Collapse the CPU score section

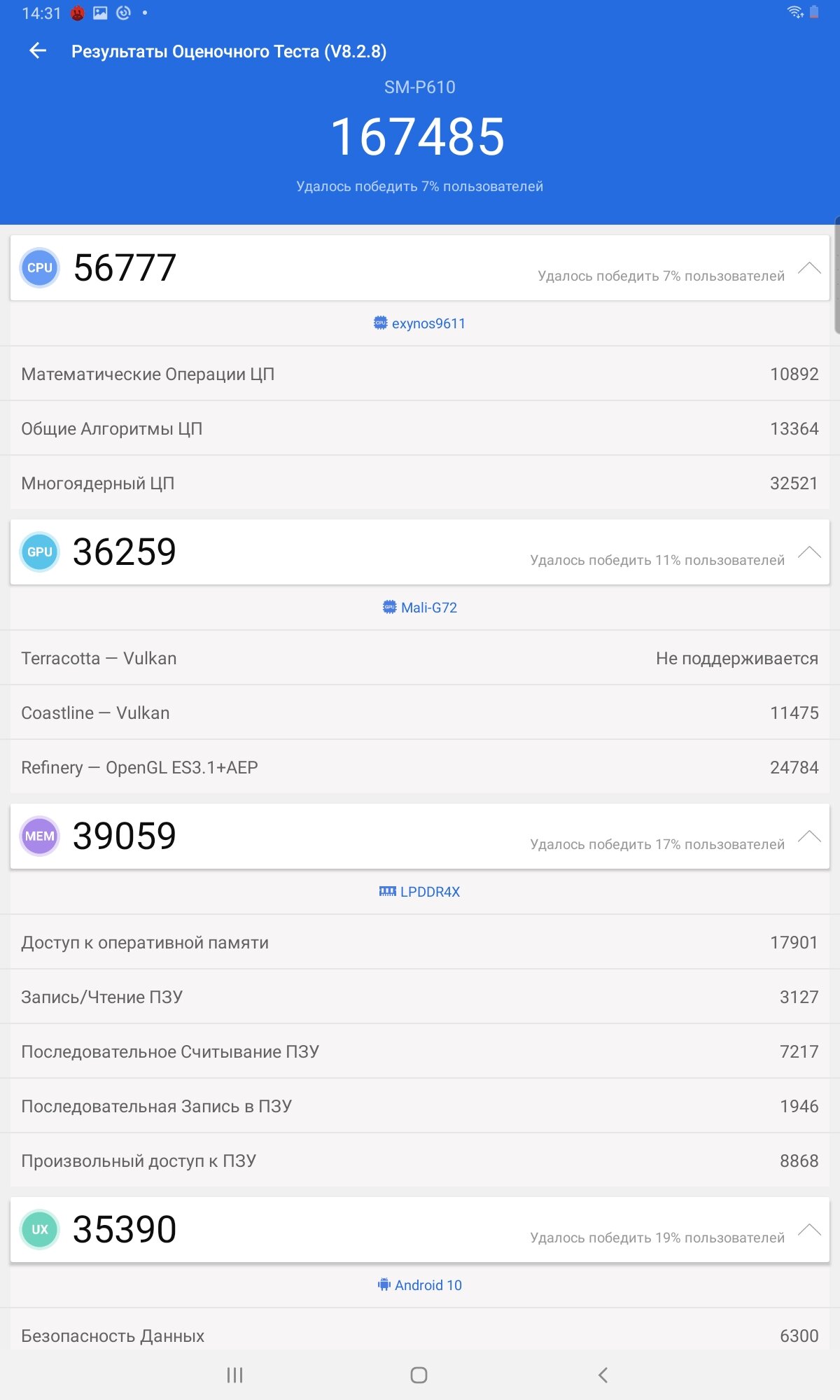(x=809, y=268)
